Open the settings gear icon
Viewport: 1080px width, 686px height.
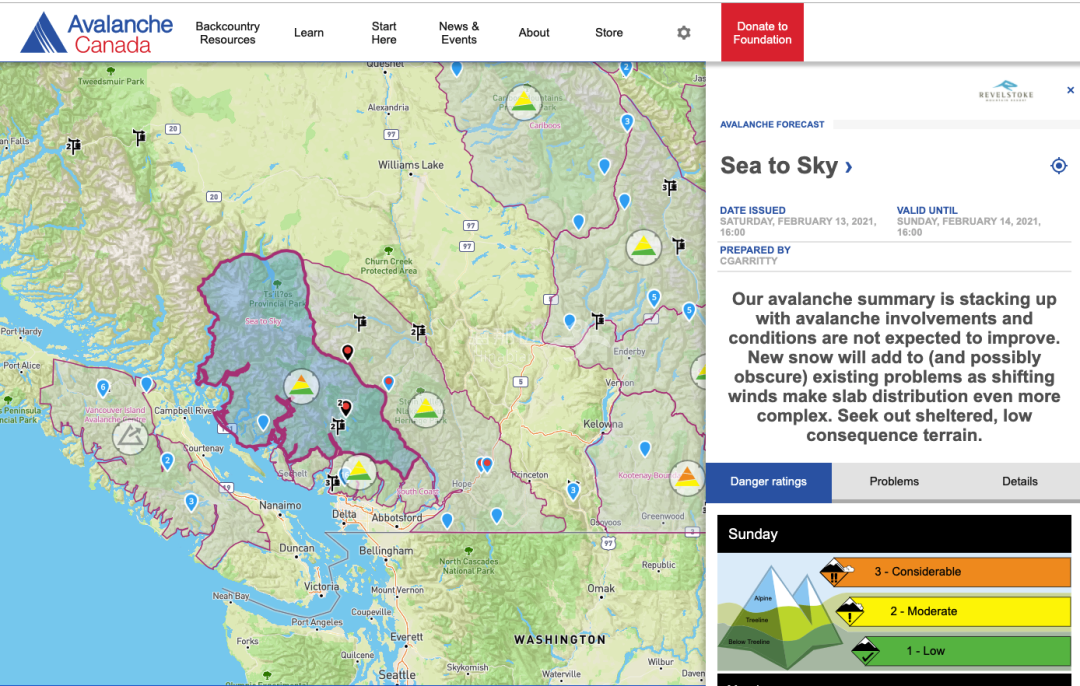pos(683,32)
